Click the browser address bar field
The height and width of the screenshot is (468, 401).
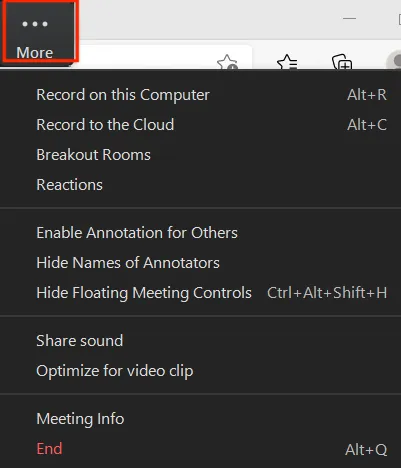pos(163,57)
